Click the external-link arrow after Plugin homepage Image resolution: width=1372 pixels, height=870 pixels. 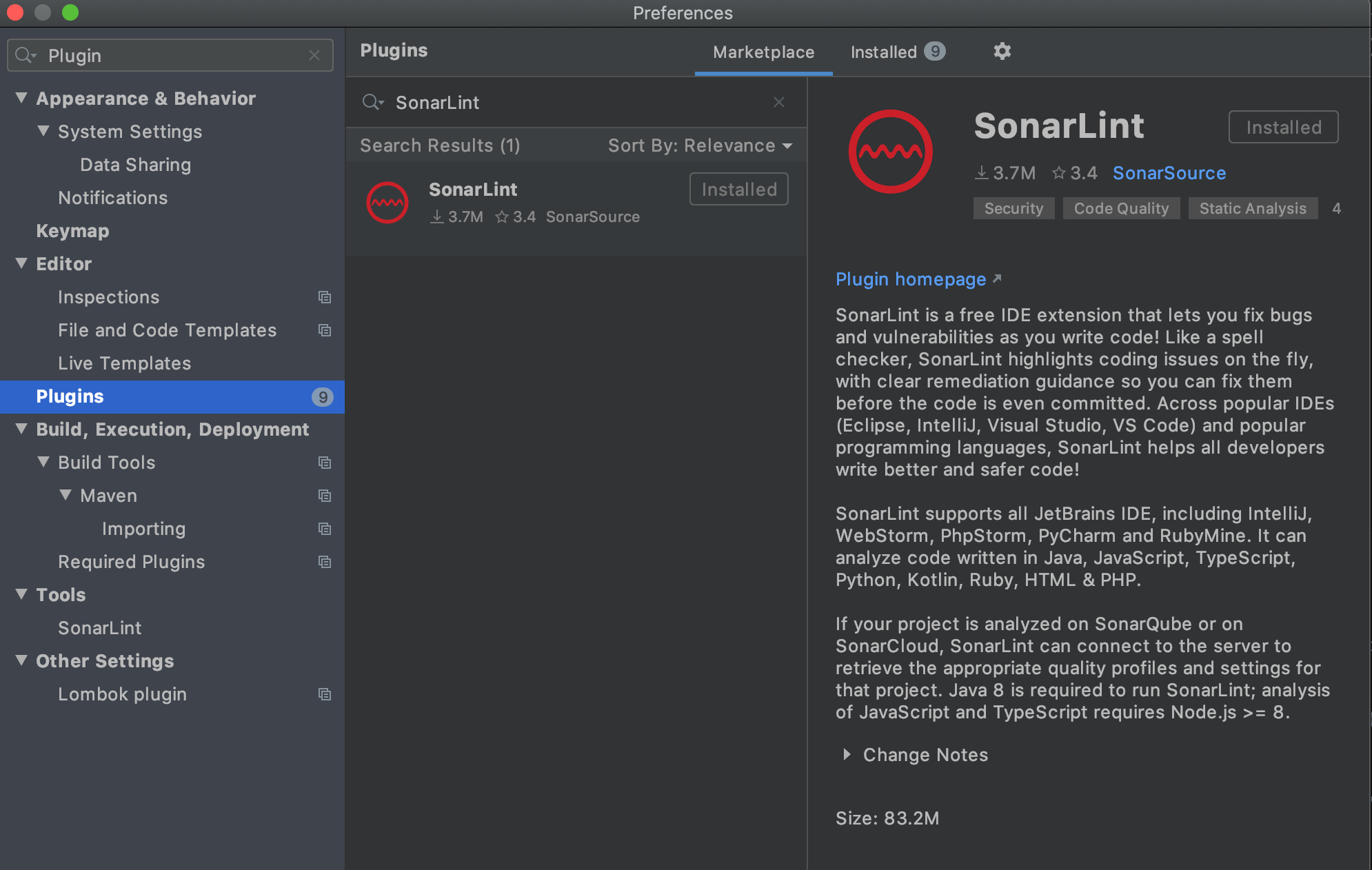click(997, 279)
